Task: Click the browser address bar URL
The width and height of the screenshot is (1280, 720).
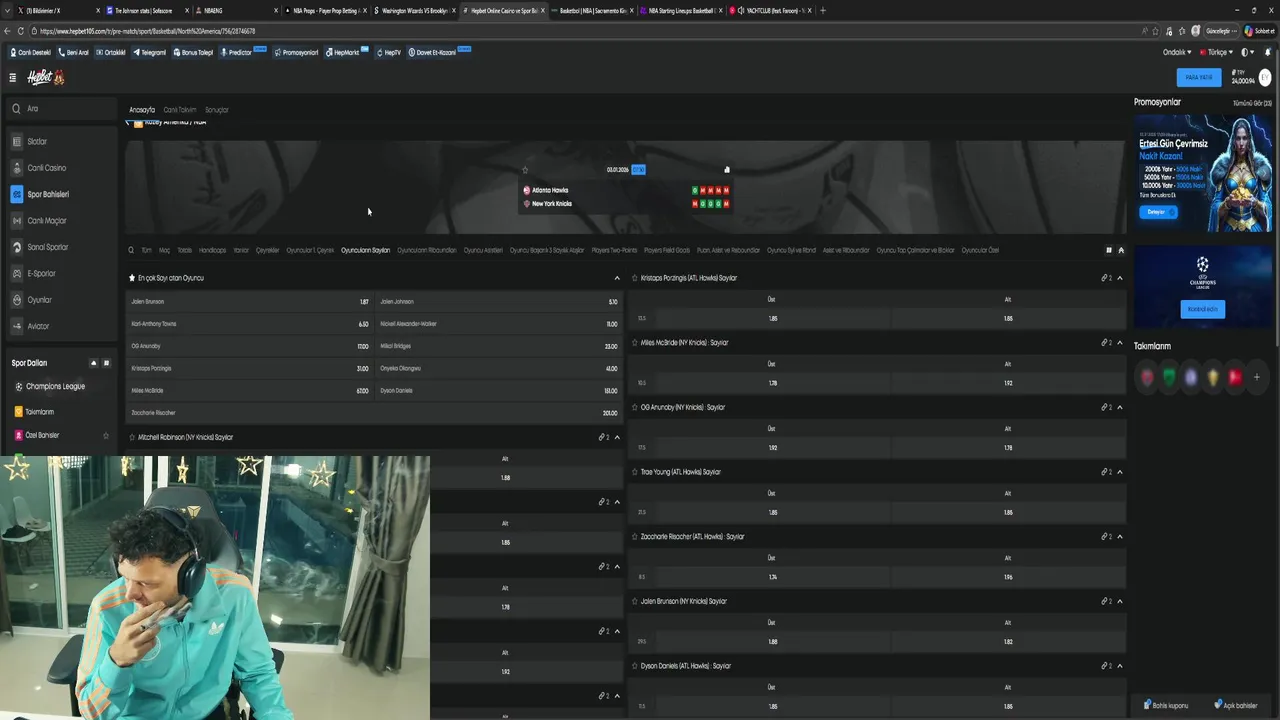Action: click(148, 31)
